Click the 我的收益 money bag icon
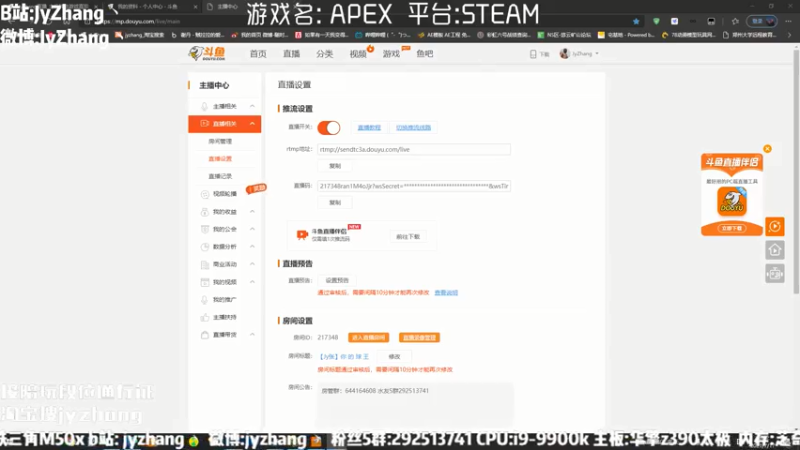 pyautogui.click(x=205, y=212)
